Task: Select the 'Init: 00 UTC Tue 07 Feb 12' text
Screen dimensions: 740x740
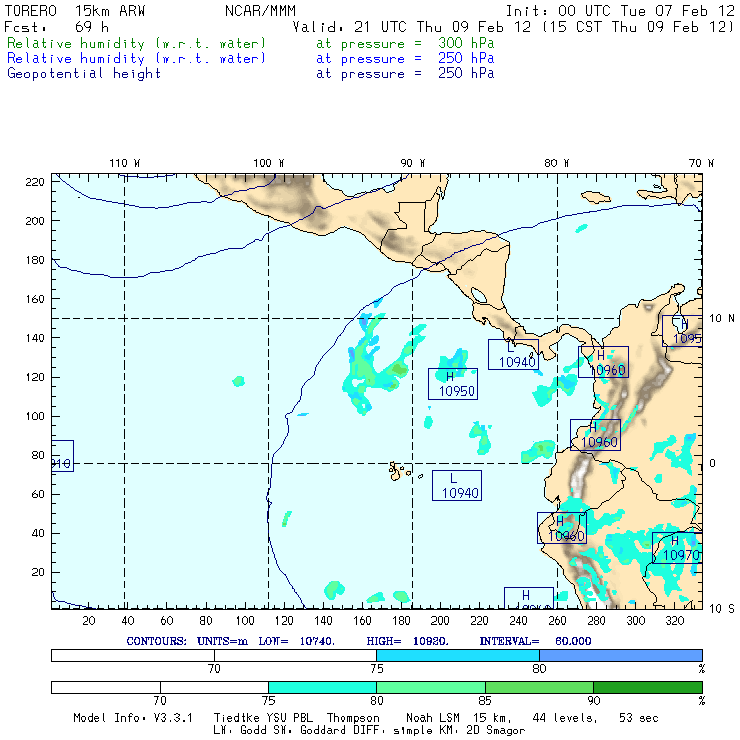Action: 620,11
